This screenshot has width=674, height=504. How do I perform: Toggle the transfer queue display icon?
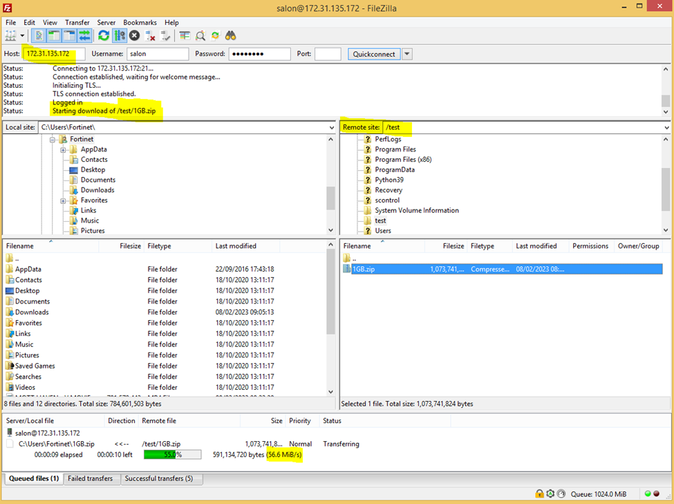coord(86,36)
